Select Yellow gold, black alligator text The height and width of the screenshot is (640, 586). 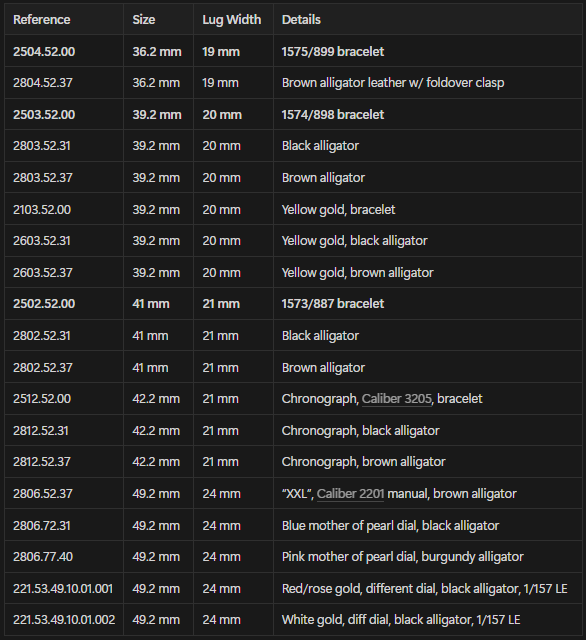click(355, 241)
